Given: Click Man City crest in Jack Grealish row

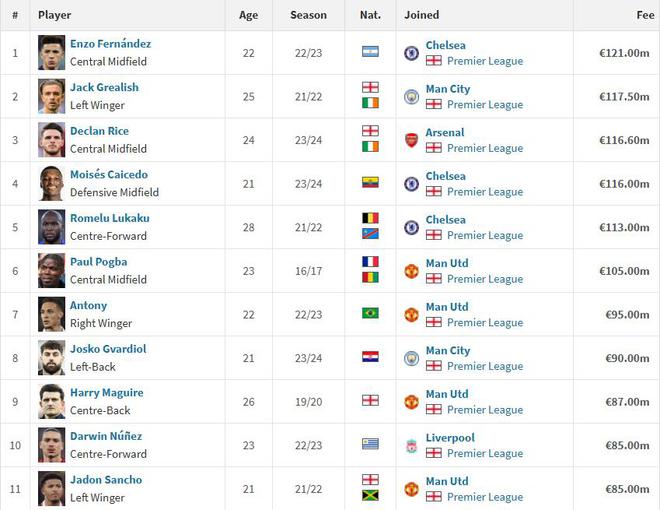Looking at the screenshot, I should tap(411, 97).
